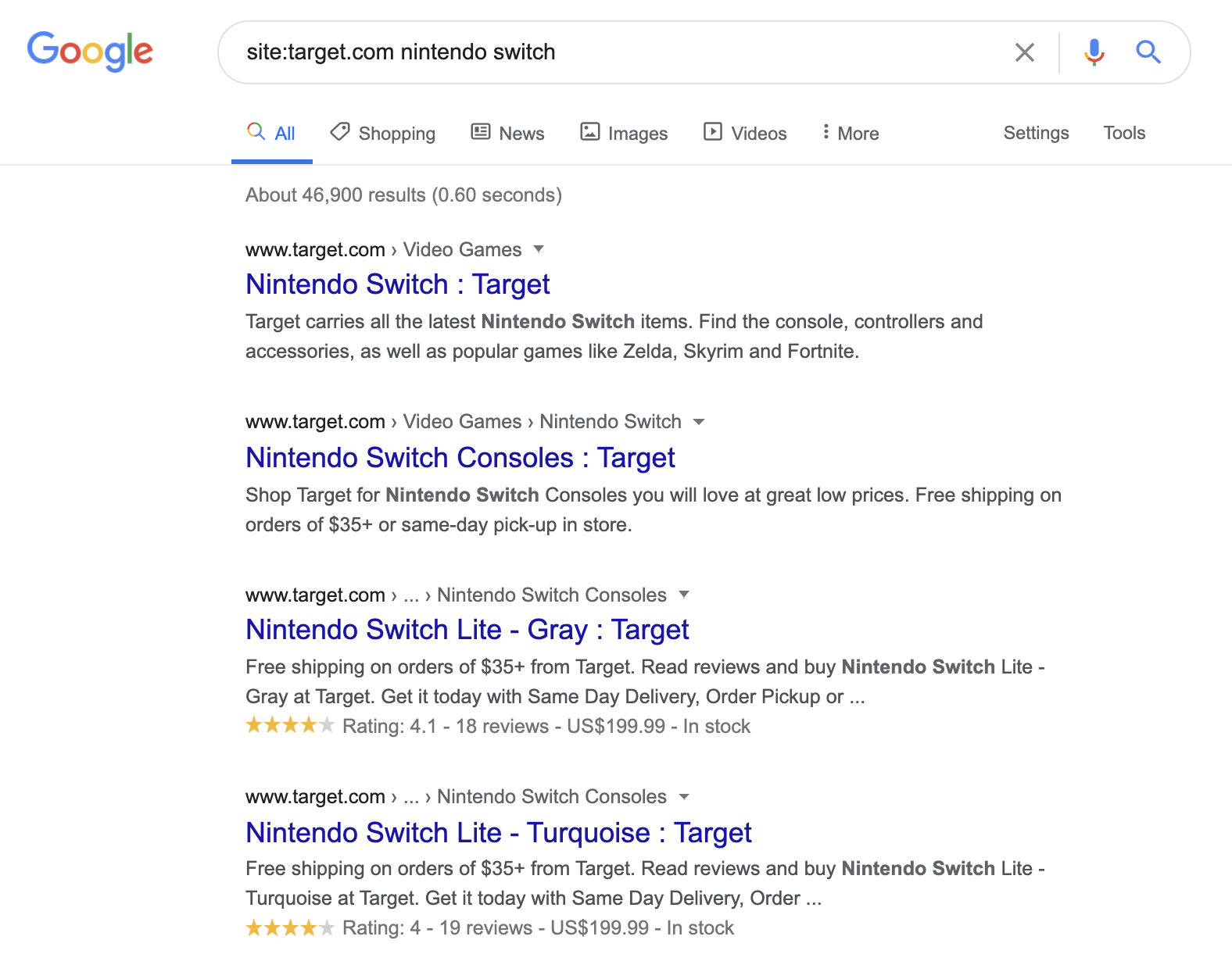Open the Settings menu
1232x972 pixels.
click(x=1036, y=133)
